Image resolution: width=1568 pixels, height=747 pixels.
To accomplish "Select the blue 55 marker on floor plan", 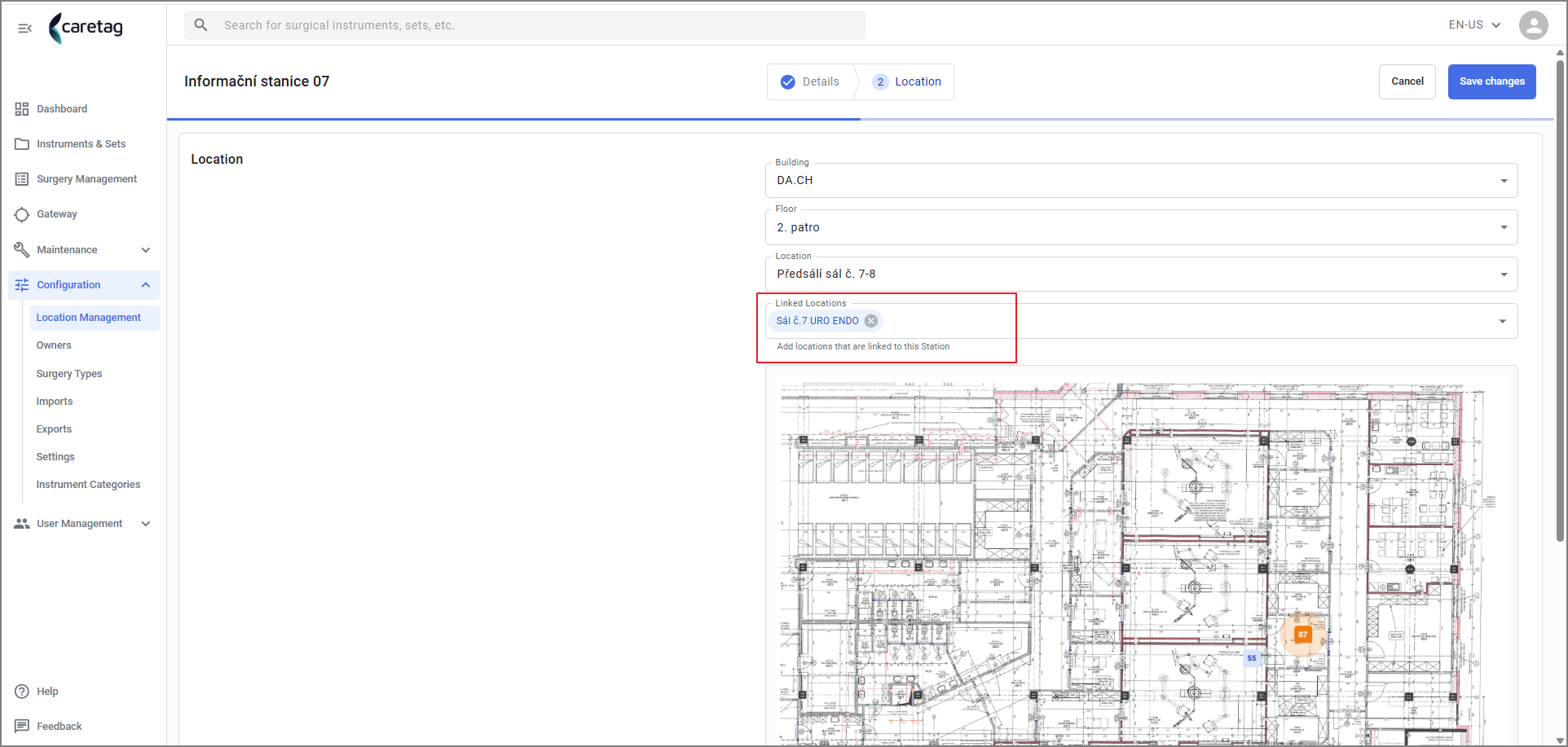I will (1252, 658).
